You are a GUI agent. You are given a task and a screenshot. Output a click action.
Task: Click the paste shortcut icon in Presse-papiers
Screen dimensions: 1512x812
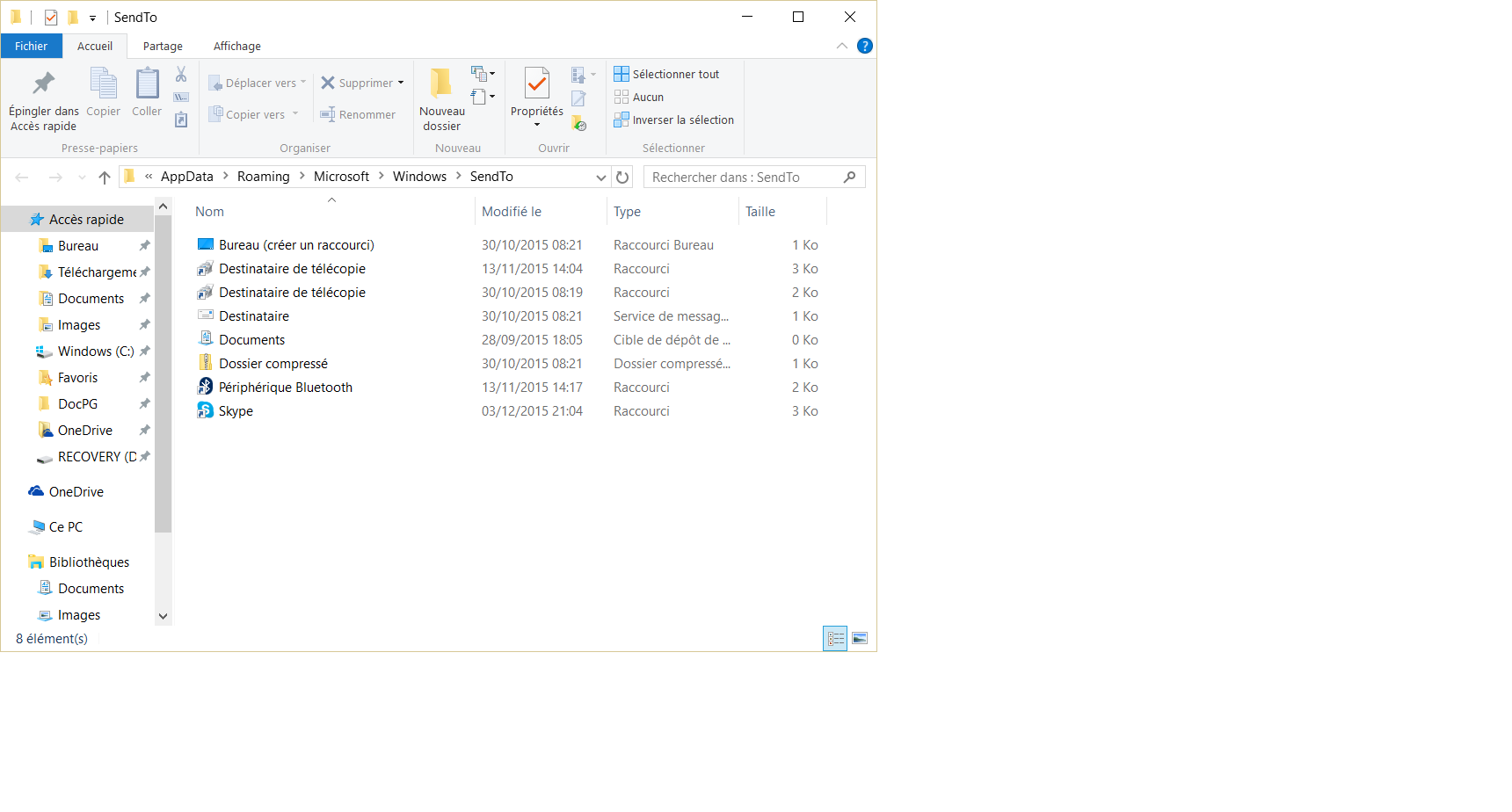pyautogui.click(x=181, y=120)
